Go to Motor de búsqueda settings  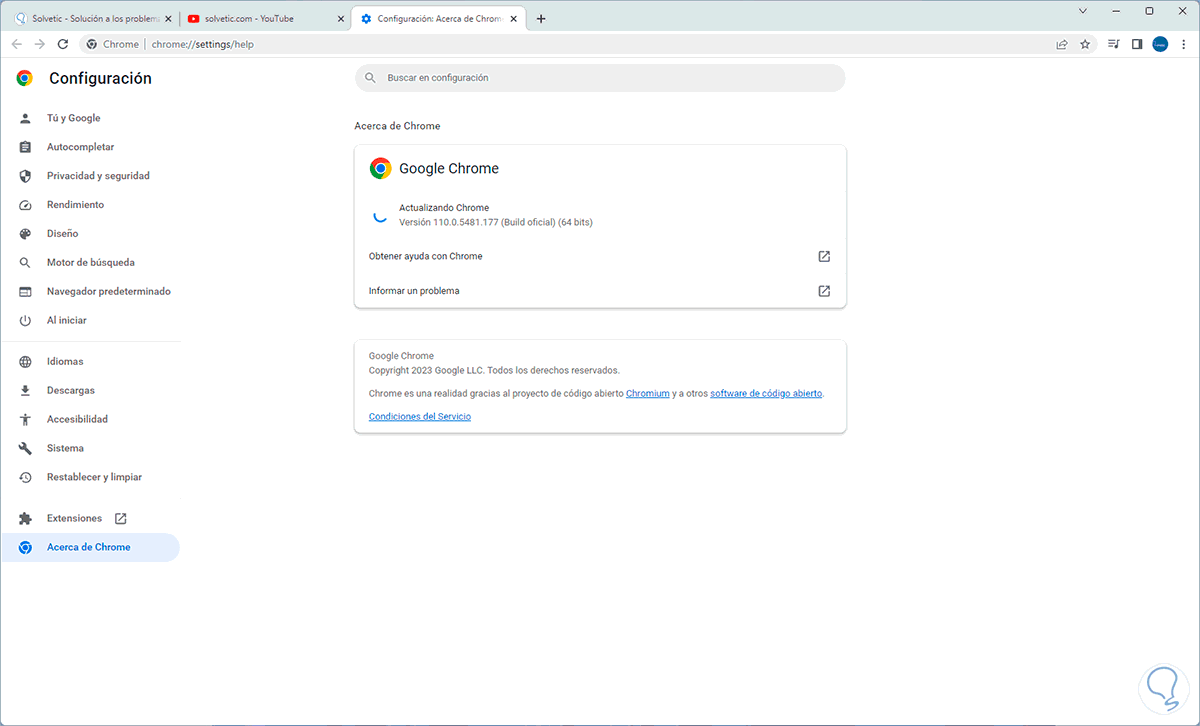click(x=90, y=263)
